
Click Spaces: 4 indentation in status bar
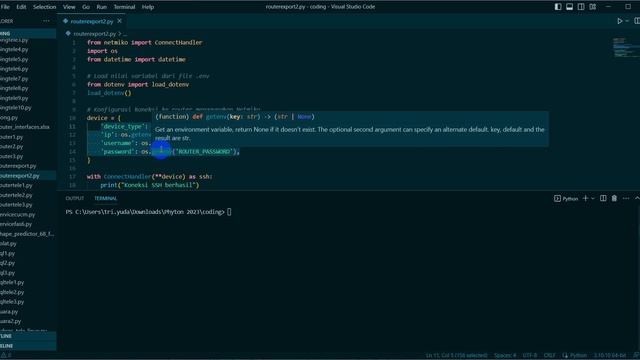point(505,356)
